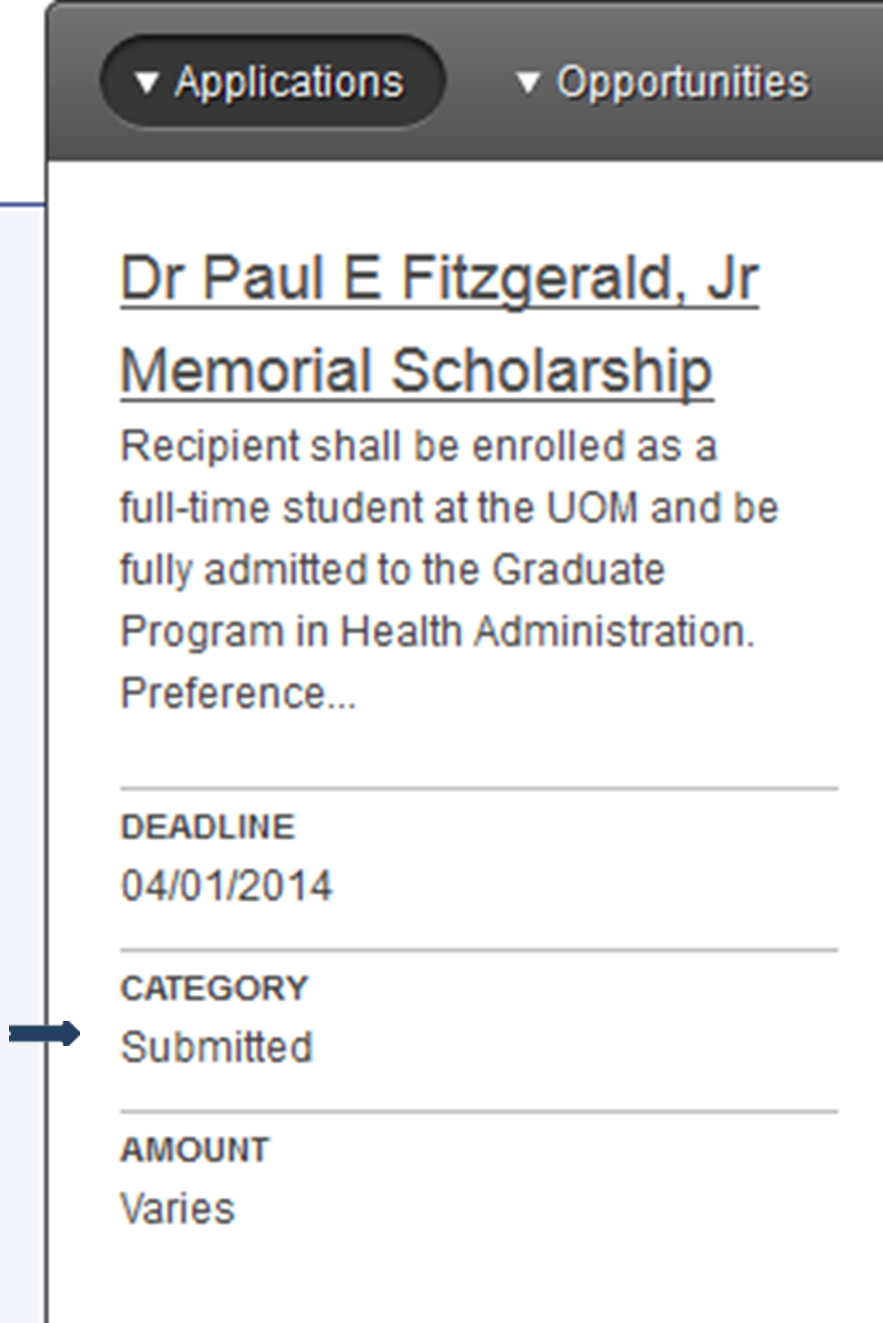Click the CATEGORY field label

[x=214, y=988]
